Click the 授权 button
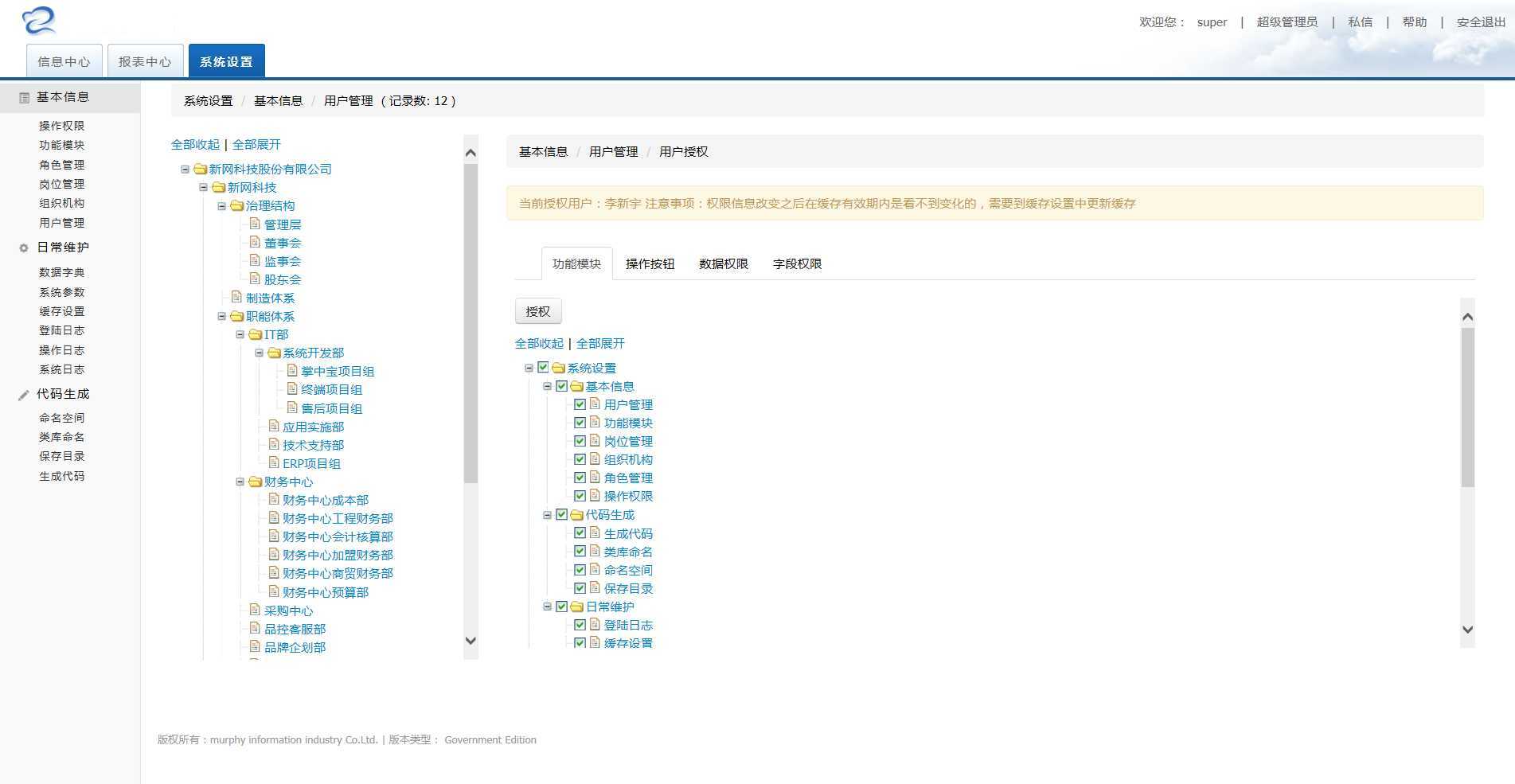This screenshot has height=784, width=1515. (x=538, y=311)
